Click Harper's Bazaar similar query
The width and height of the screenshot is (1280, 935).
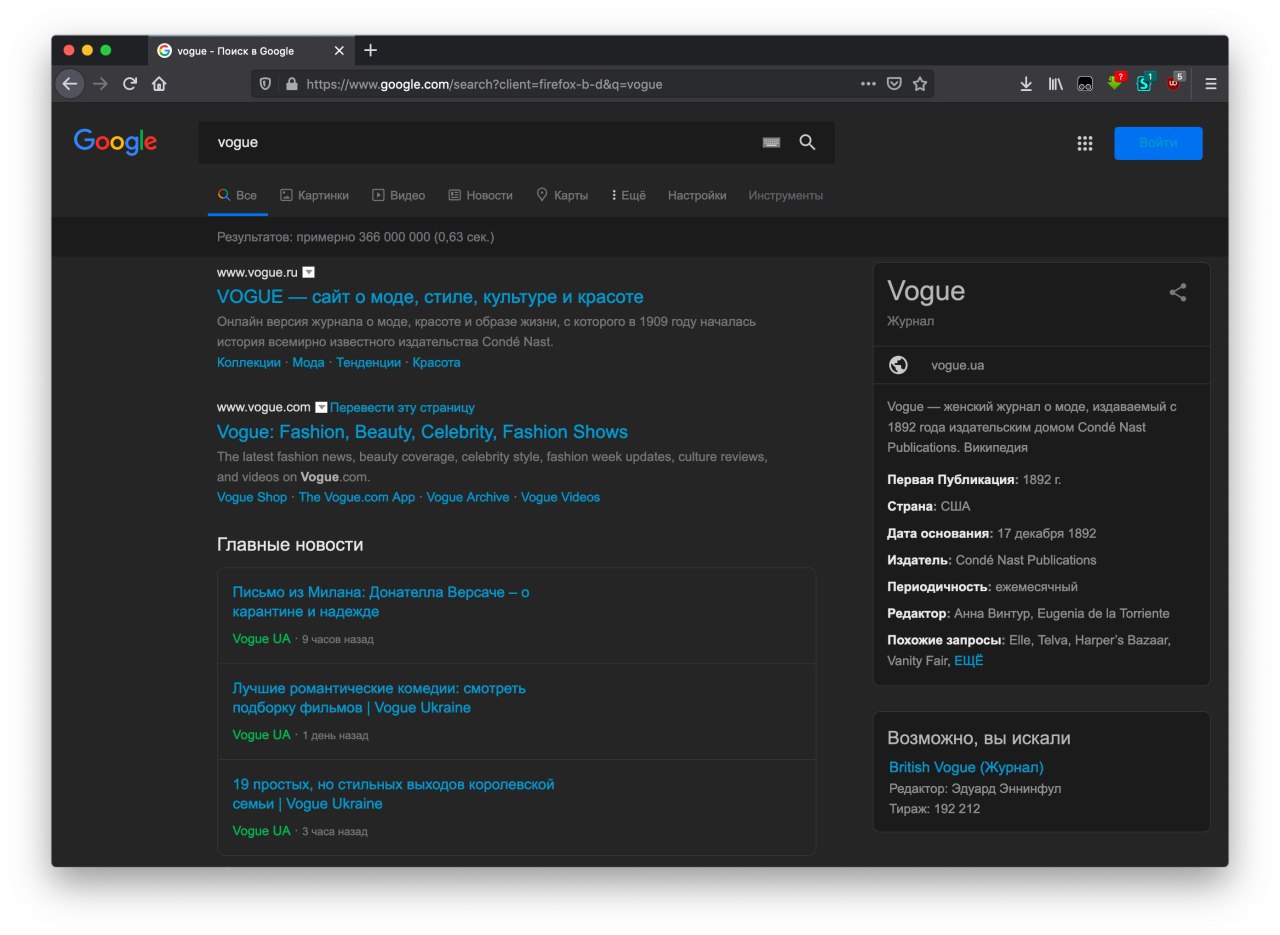click(x=1123, y=640)
